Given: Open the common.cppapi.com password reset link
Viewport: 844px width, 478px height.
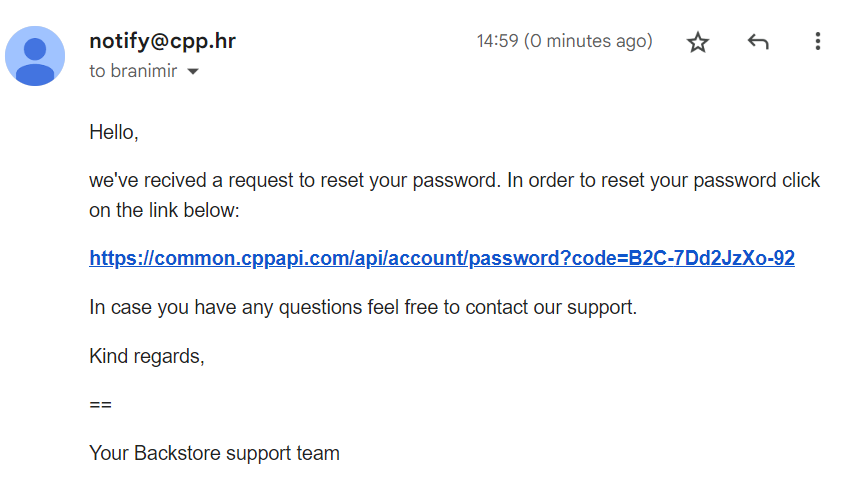Looking at the screenshot, I should point(442,258).
